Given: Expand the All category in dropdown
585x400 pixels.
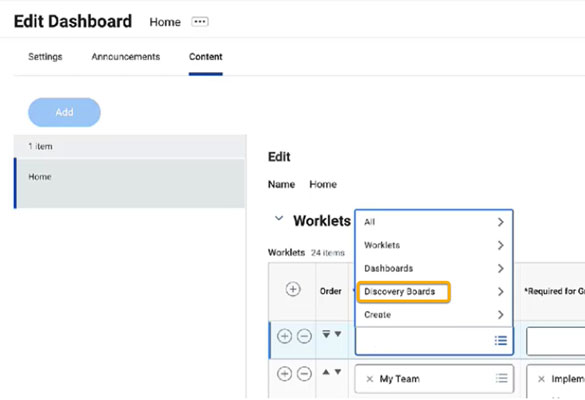Looking at the screenshot, I should pos(434,222).
